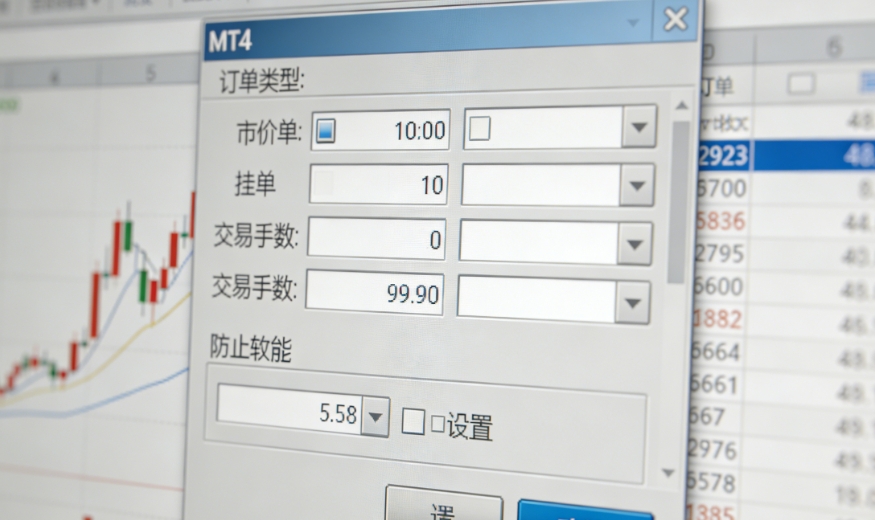Click the 交易手数 field showing 99.90
This screenshot has width=875, height=520.
point(374,292)
